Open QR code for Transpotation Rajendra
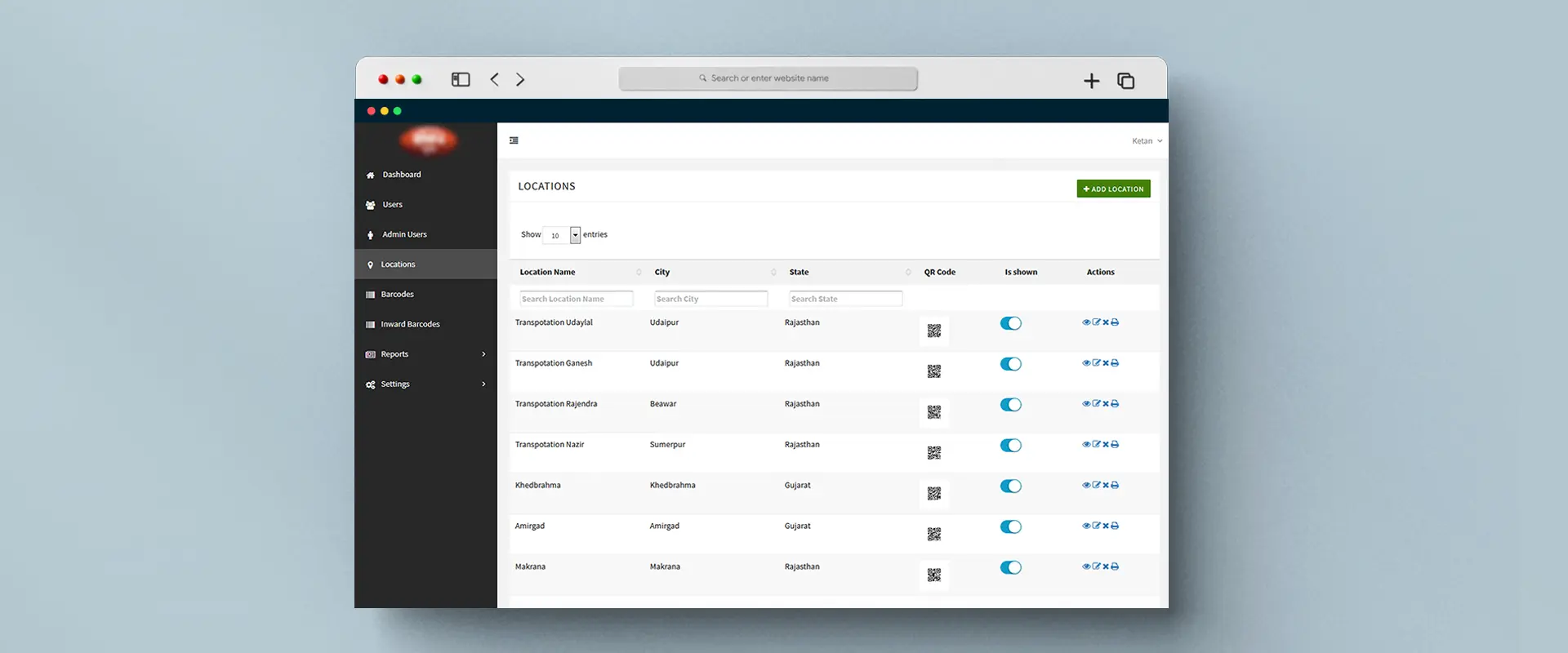Viewport: 1568px width, 653px height. 934,412
